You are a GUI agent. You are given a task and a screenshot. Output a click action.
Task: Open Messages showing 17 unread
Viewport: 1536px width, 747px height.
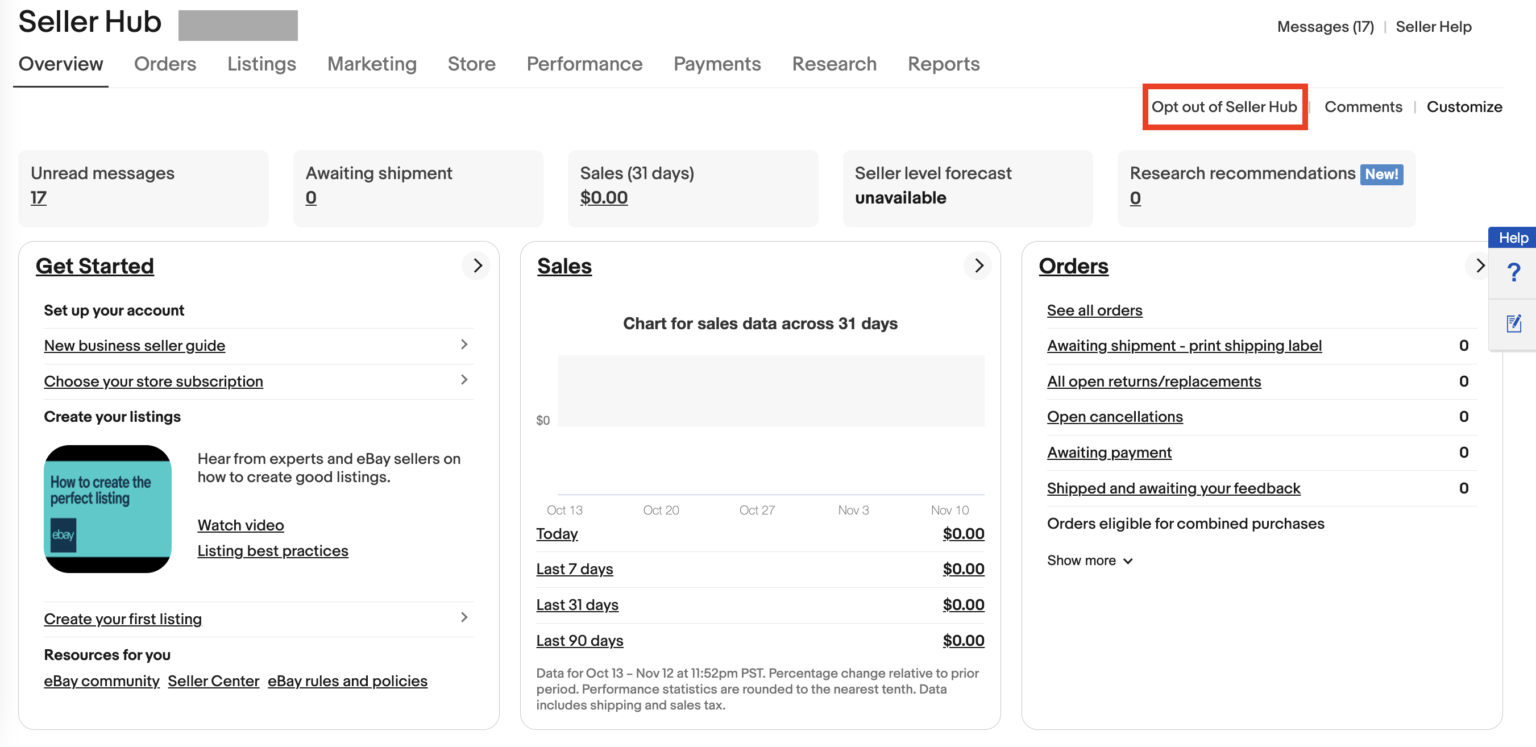[1325, 26]
